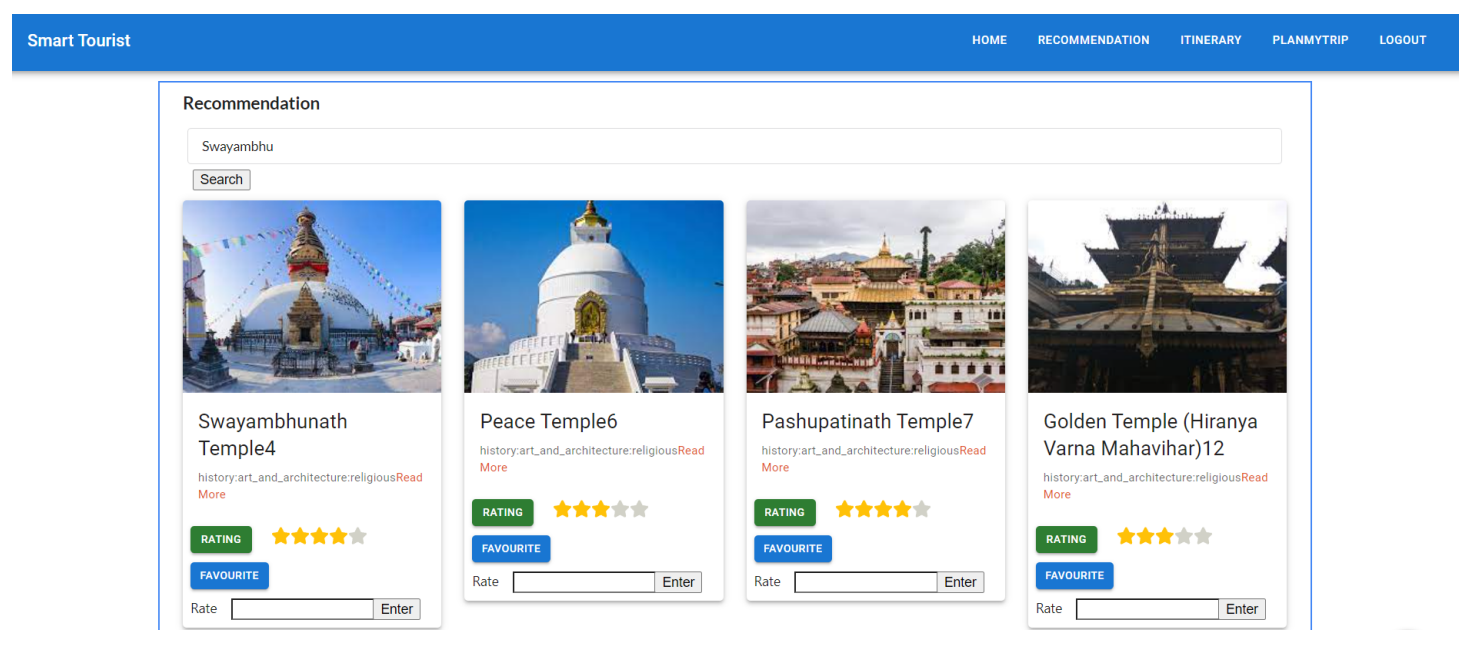Screen dimensions: 1473x647
Task: Click the second star on the Swayambhunath Temple rating
Action: (300, 536)
